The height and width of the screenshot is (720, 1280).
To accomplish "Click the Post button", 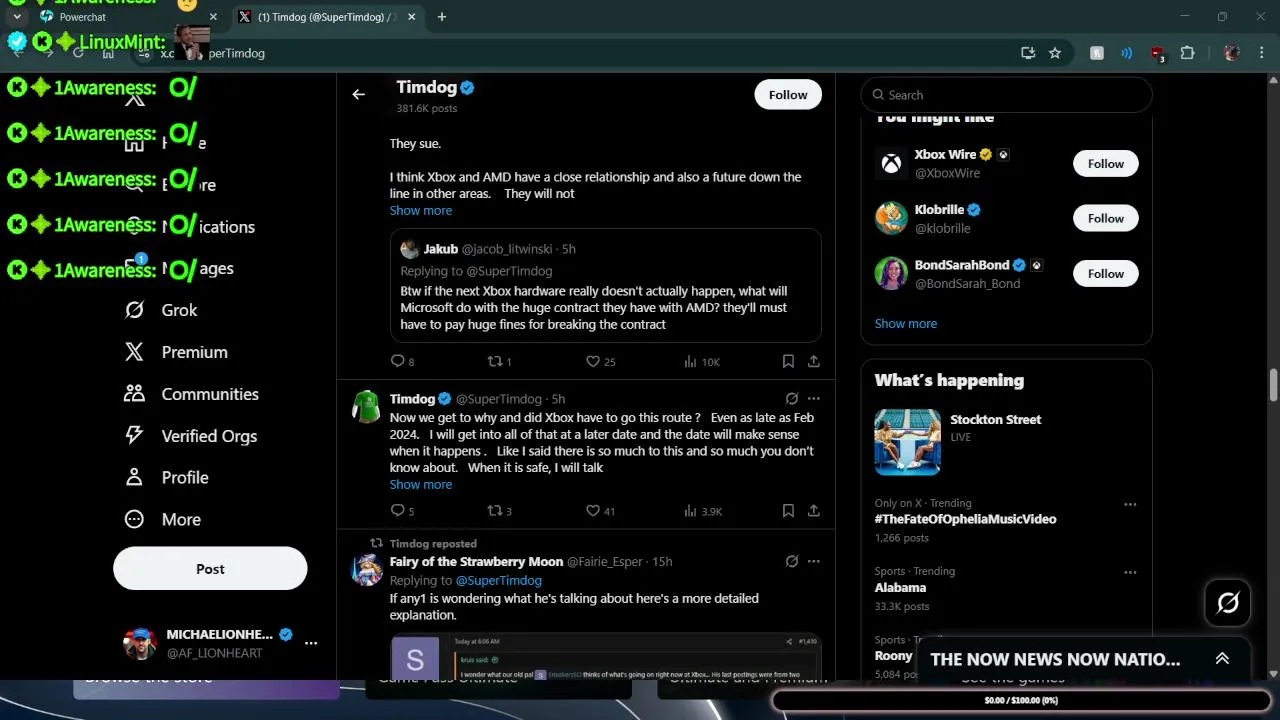I will click(210, 568).
